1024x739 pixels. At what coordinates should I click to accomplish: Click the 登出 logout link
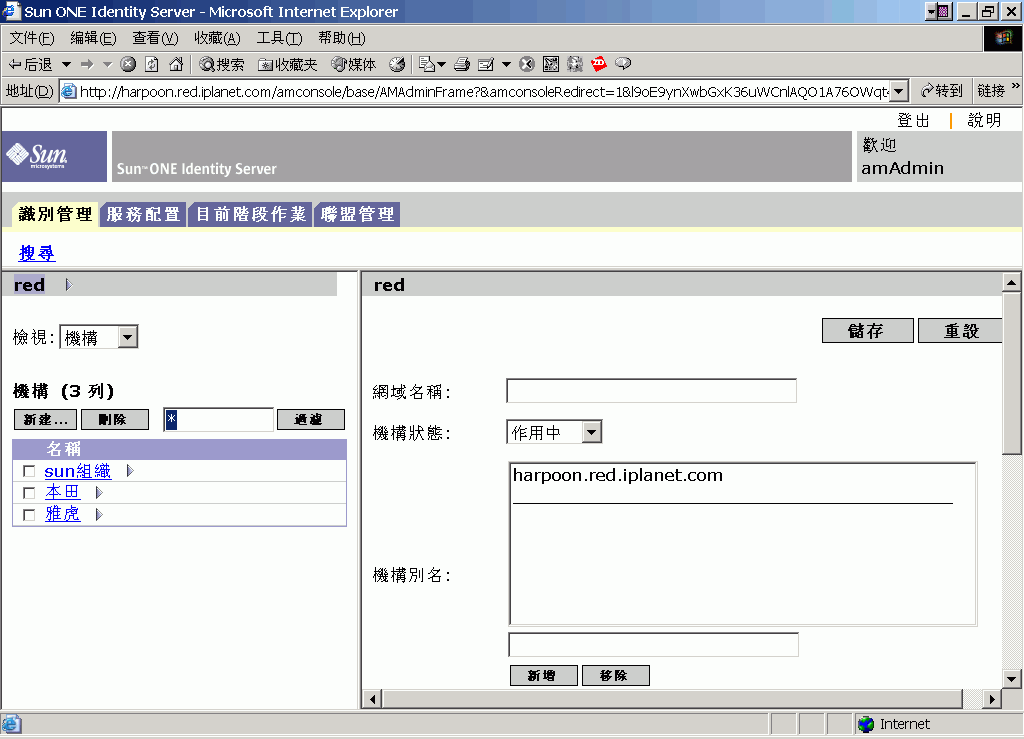[x=914, y=120]
